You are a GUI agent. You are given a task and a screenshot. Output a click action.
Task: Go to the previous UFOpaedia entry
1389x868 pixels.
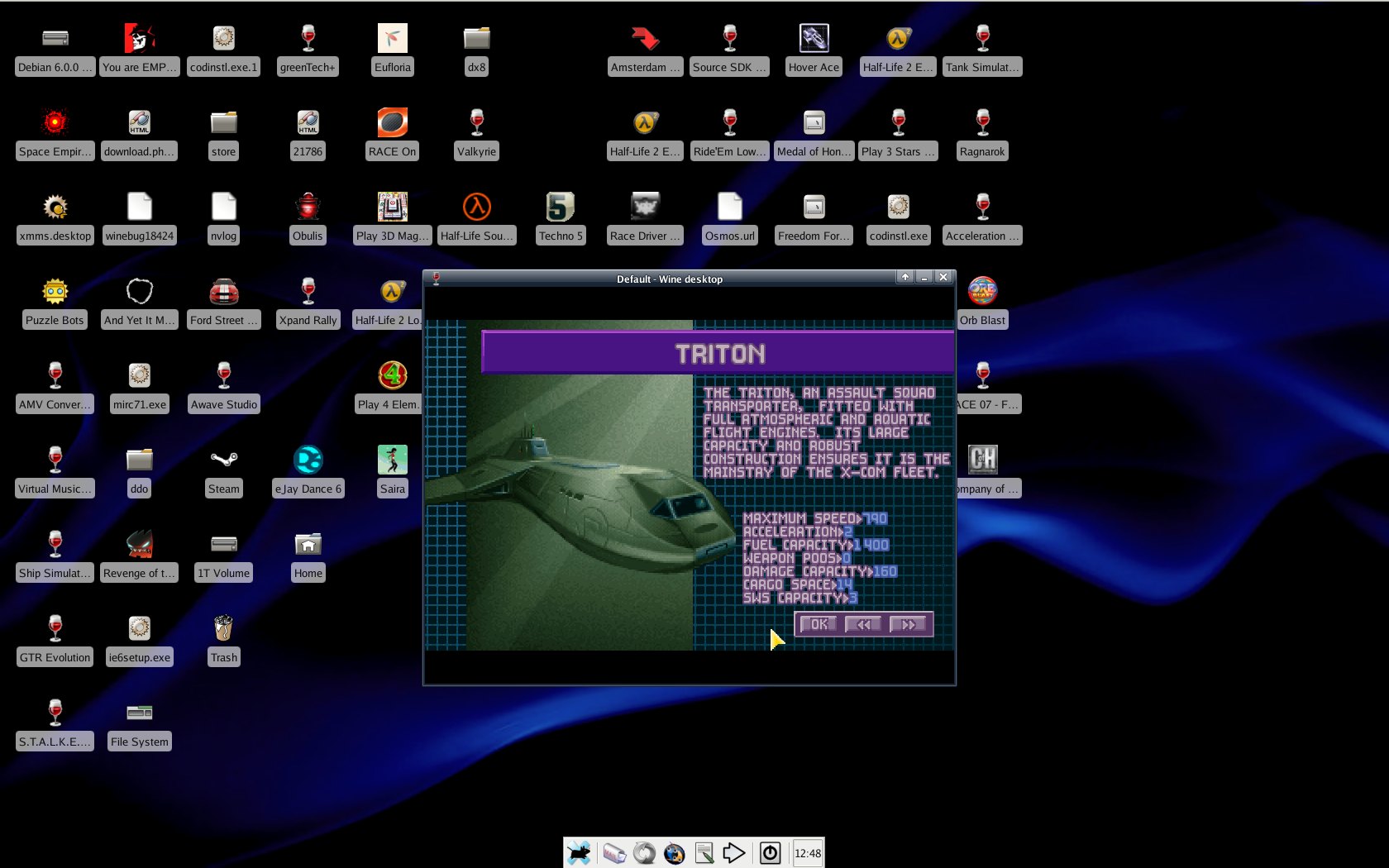pyautogui.click(x=863, y=624)
